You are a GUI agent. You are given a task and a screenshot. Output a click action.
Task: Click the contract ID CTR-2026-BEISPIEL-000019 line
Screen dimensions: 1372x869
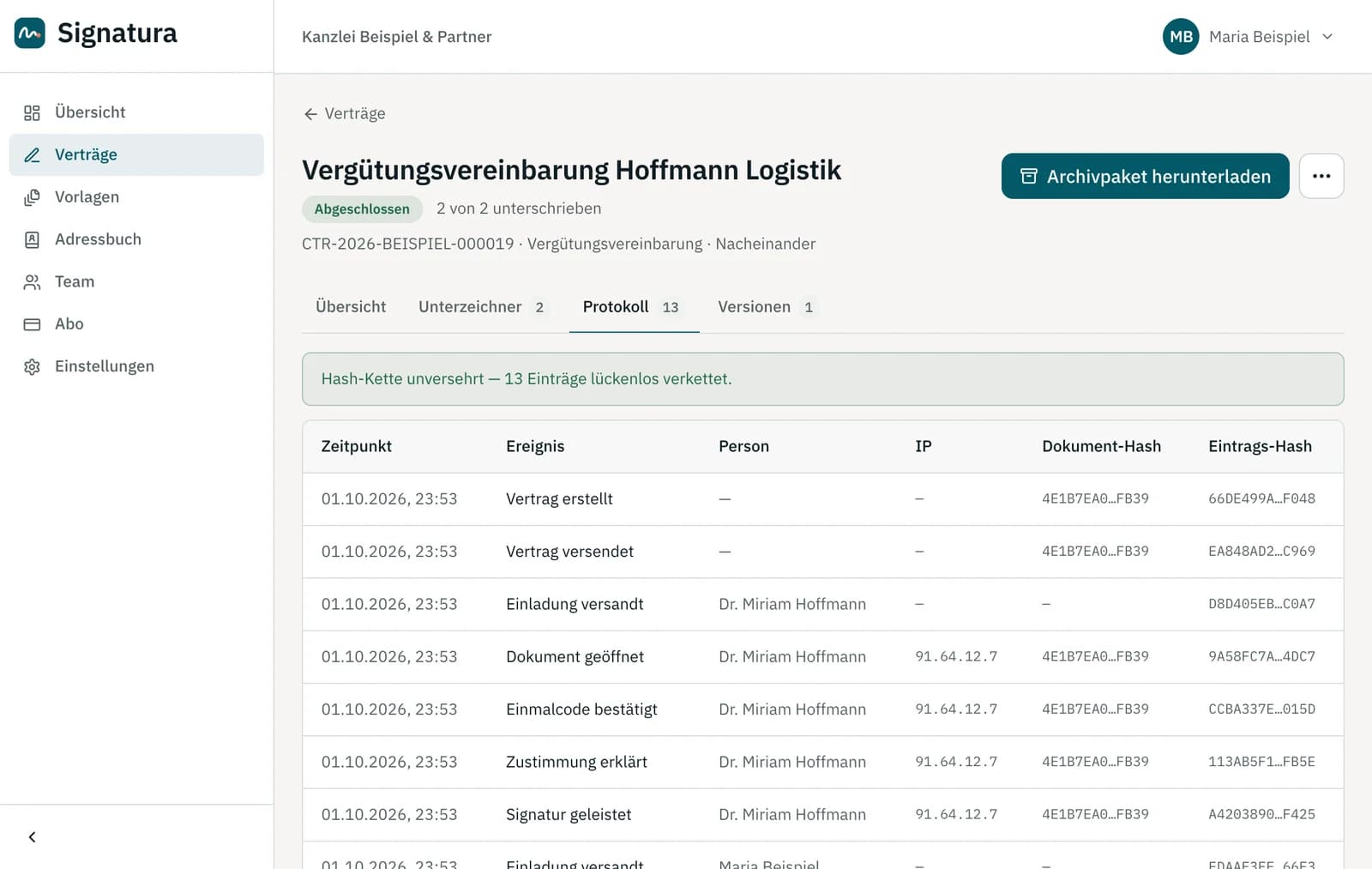(x=558, y=244)
